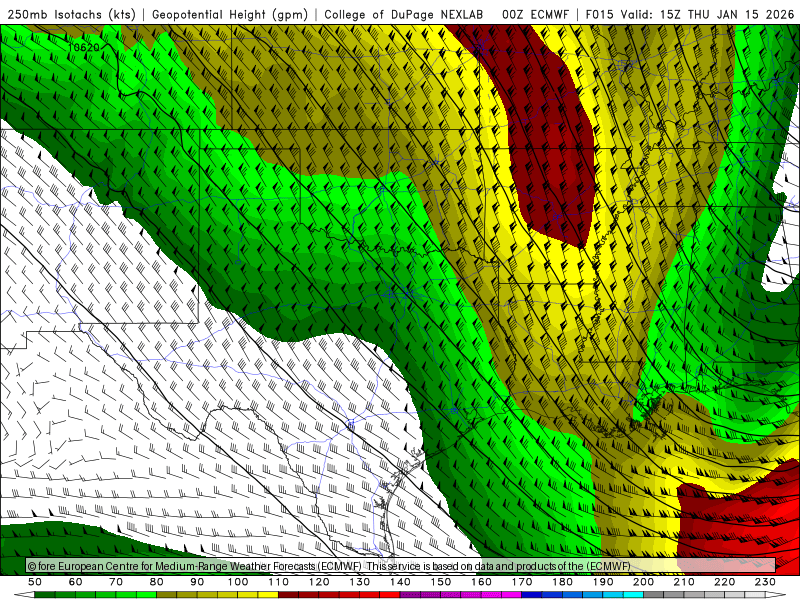Click the 150 value on the color scale

441,582
